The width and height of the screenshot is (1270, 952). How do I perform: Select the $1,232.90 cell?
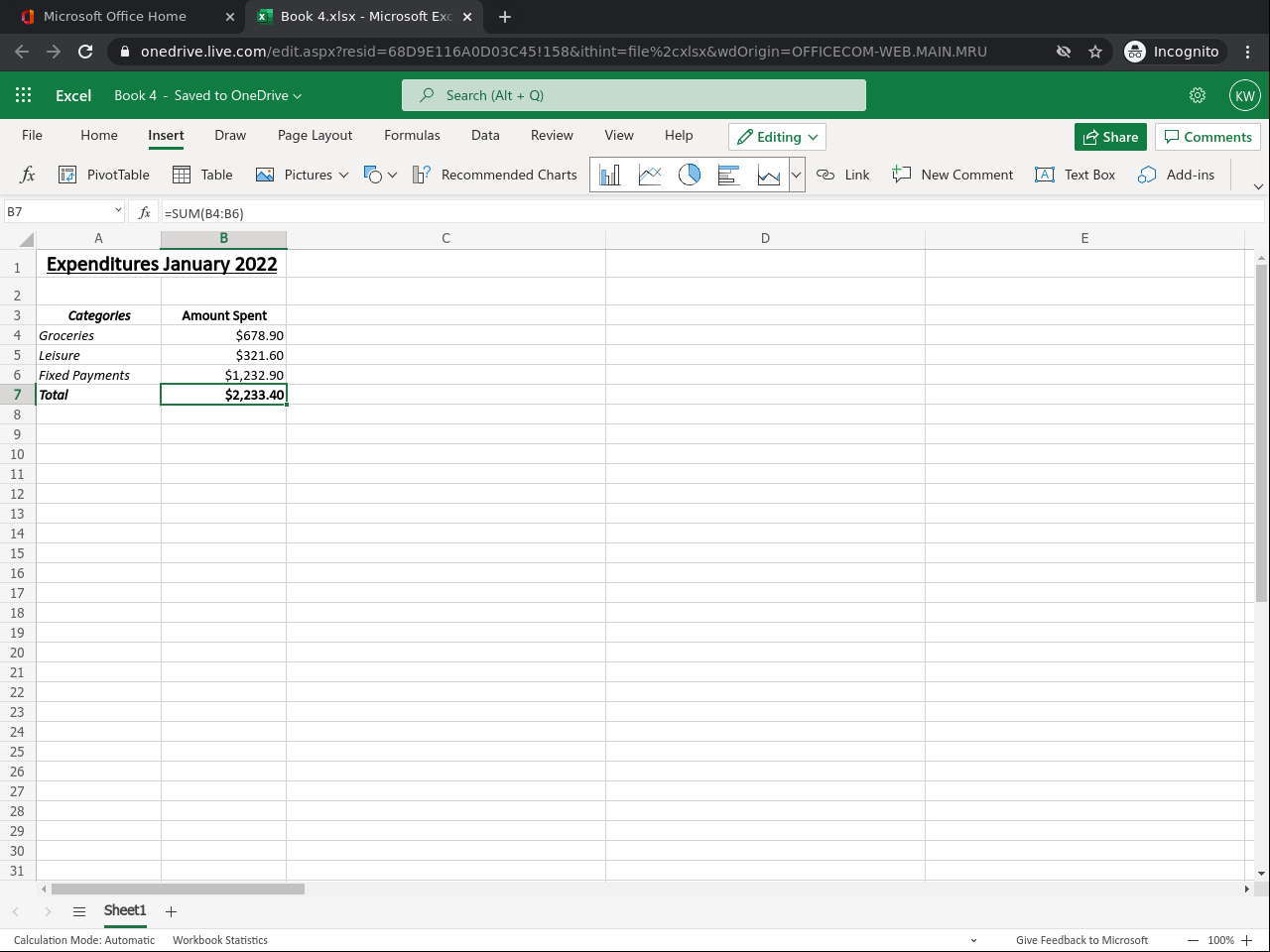click(x=223, y=375)
